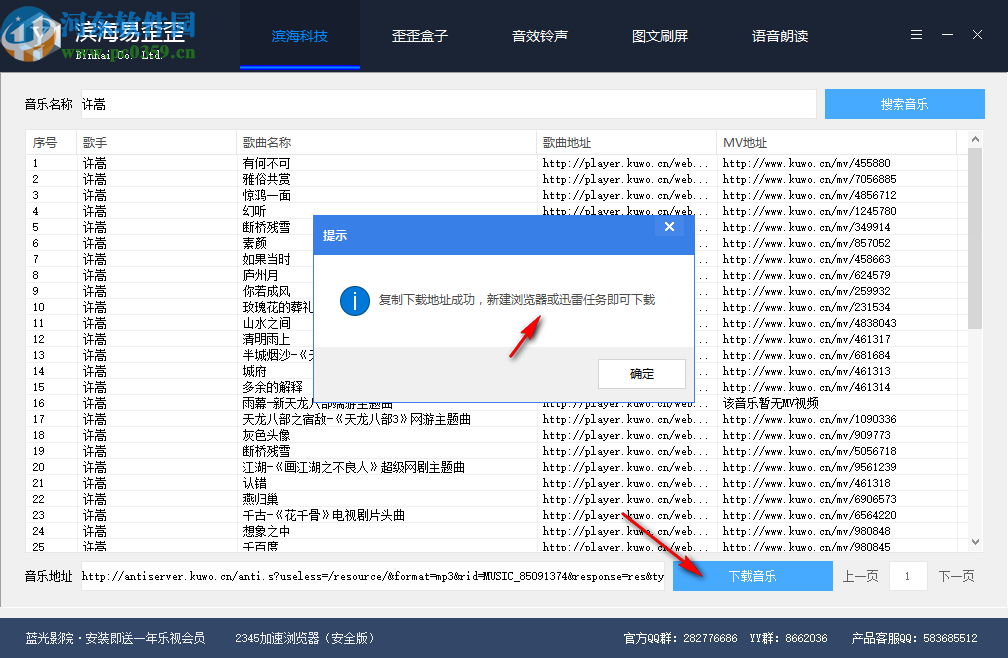
Task: Click the 搜索音乐 button
Action: pyautogui.click(x=904, y=104)
